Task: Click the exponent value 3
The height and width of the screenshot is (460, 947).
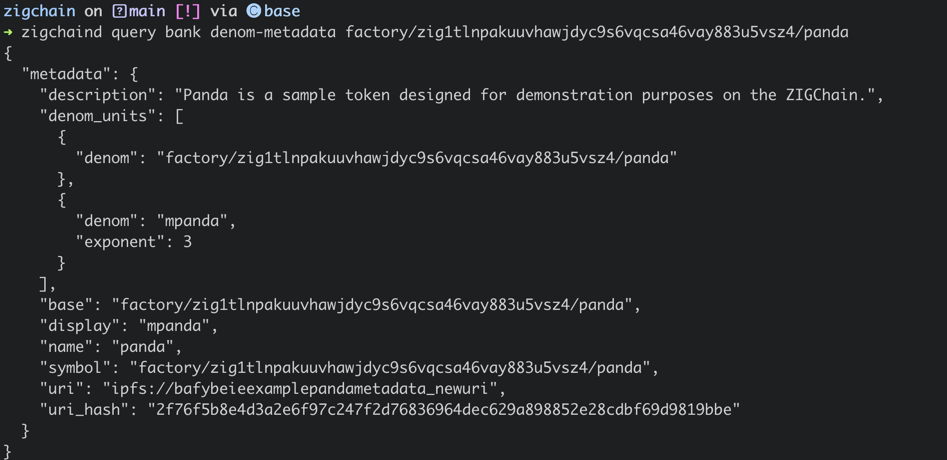Action: (187, 242)
